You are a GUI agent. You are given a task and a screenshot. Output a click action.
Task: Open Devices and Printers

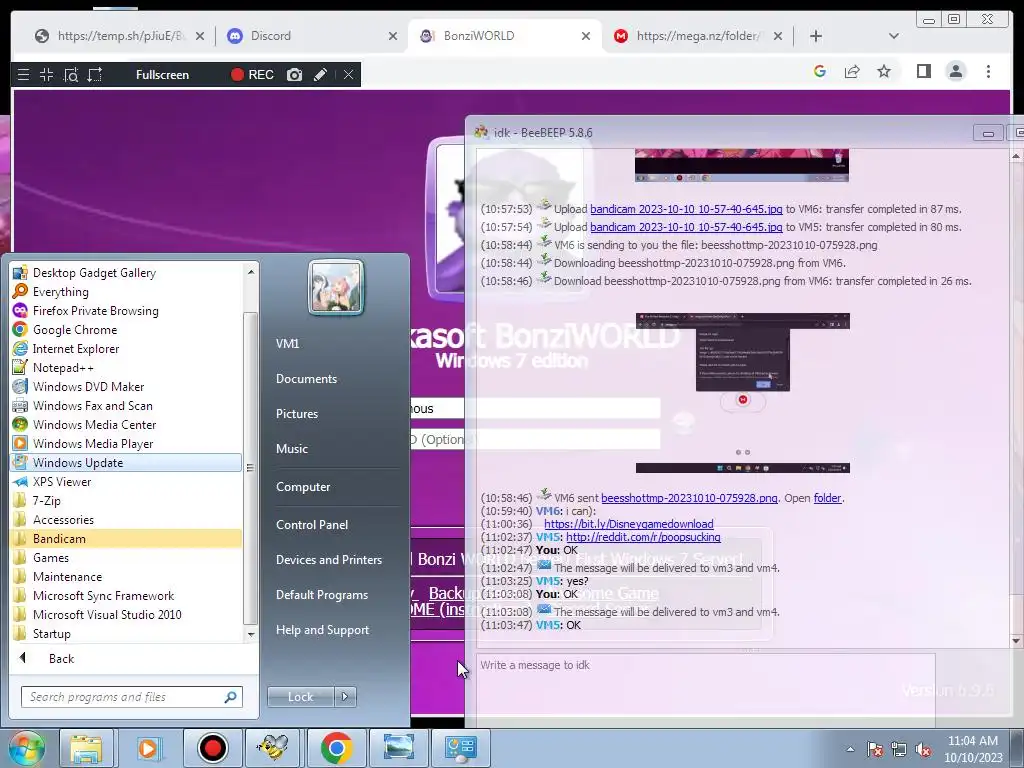coord(328,560)
